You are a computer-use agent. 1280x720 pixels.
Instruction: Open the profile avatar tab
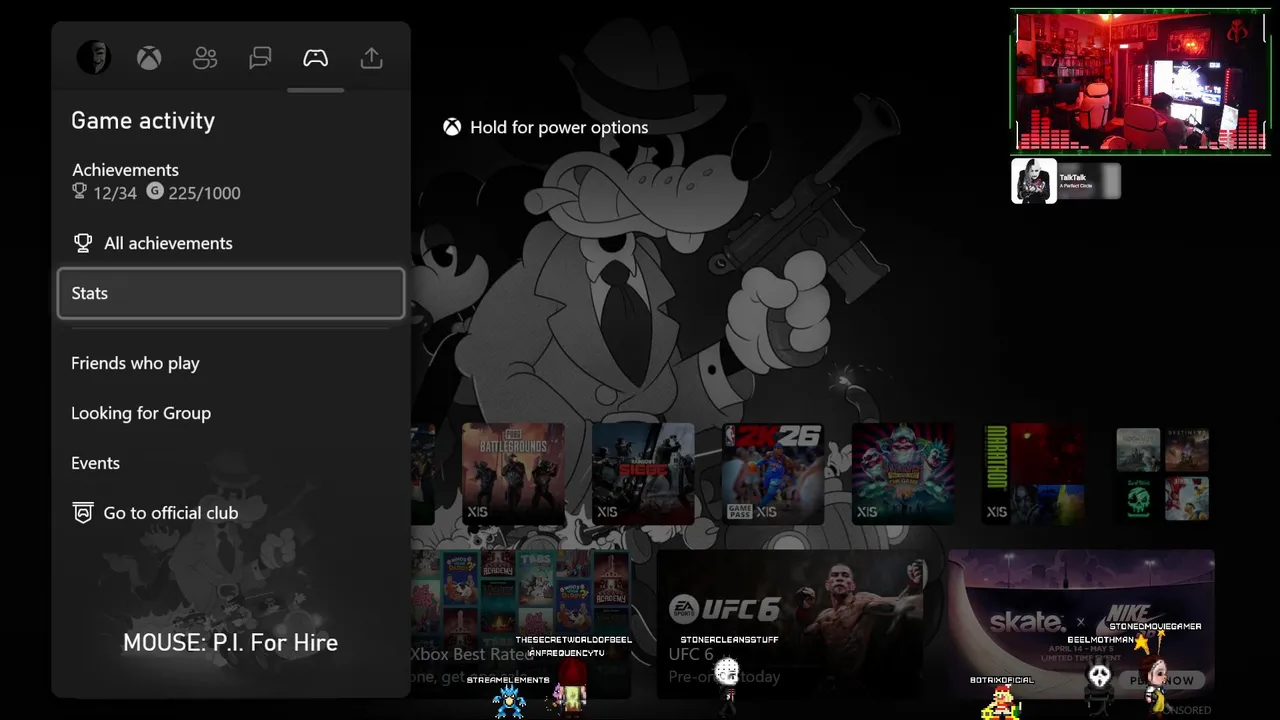pyautogui.click(x=94, y=58)
